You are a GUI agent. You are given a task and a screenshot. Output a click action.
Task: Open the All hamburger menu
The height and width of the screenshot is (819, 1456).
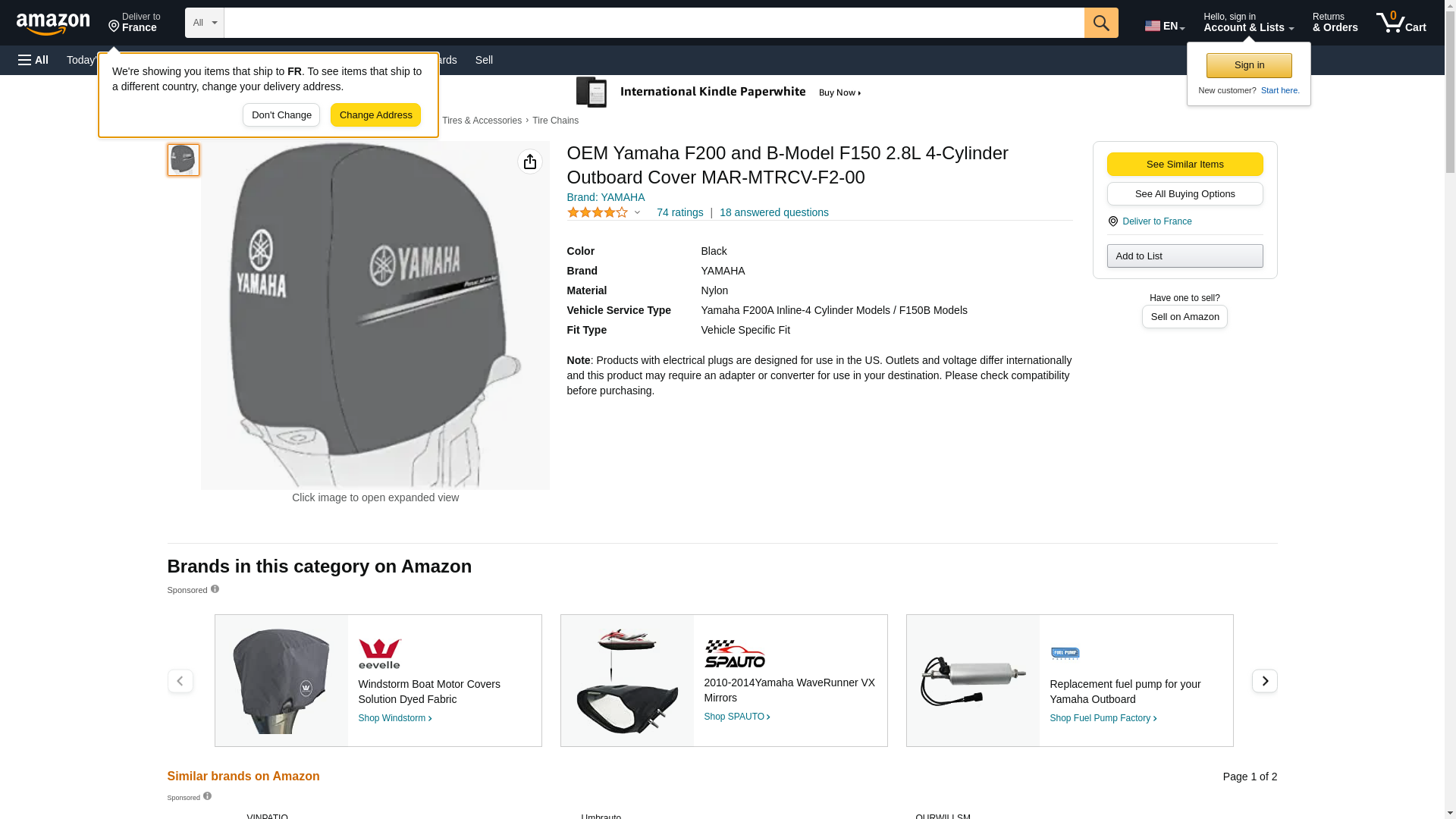click(33, 60)
